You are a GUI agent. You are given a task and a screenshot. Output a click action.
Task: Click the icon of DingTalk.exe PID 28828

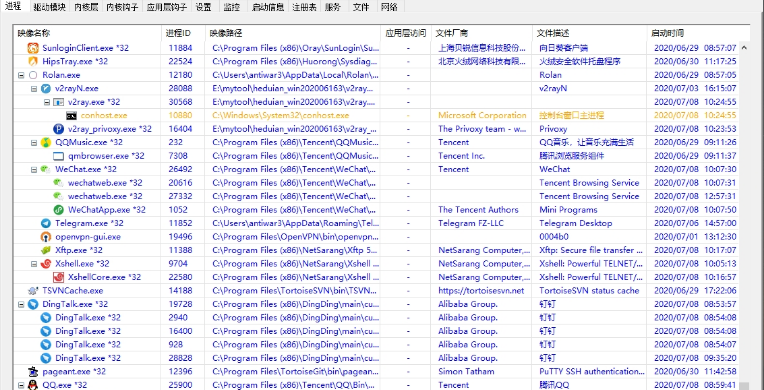coord(46,358)
